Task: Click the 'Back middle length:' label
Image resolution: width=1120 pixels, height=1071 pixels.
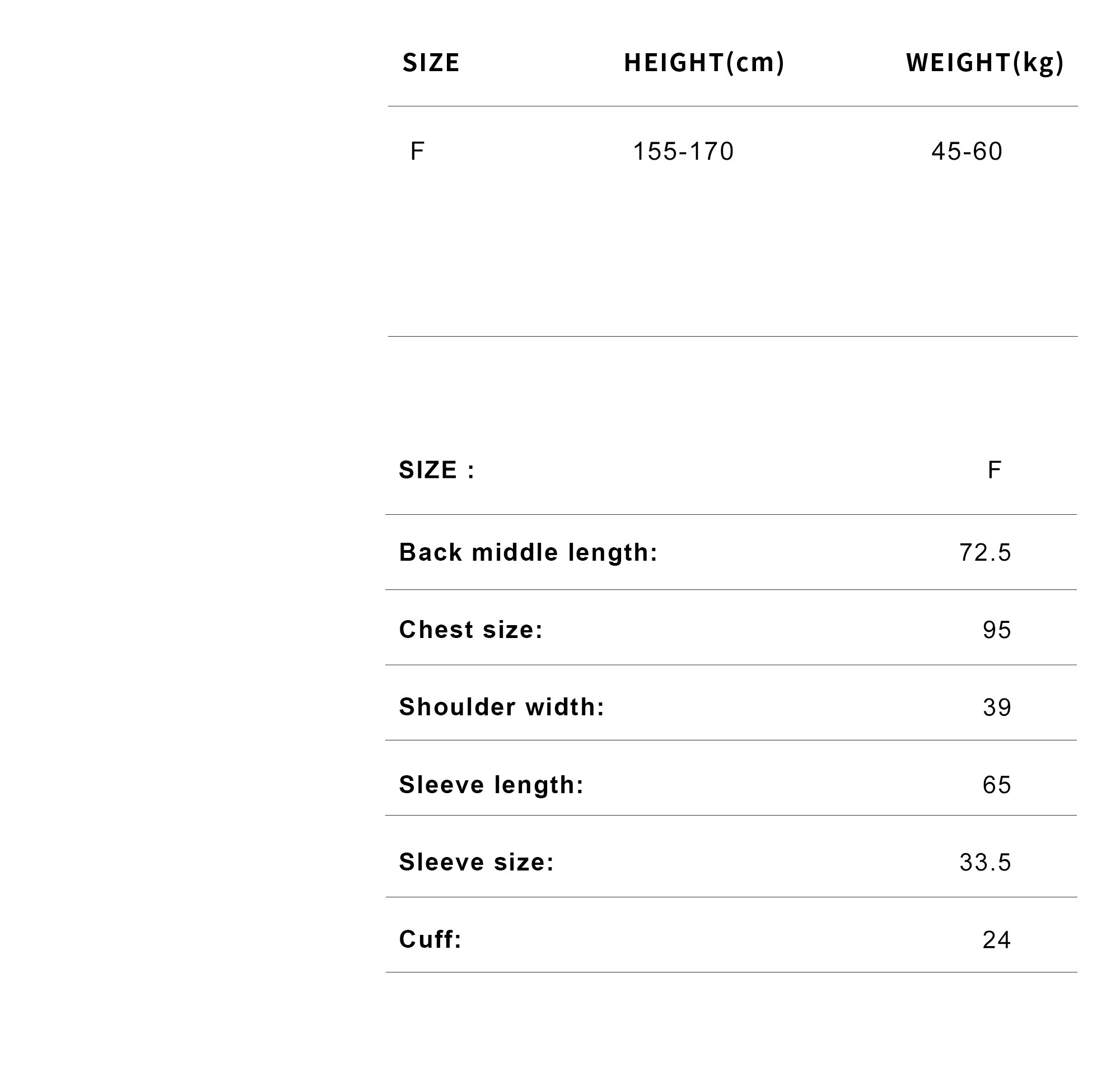Action: point(528,553)
